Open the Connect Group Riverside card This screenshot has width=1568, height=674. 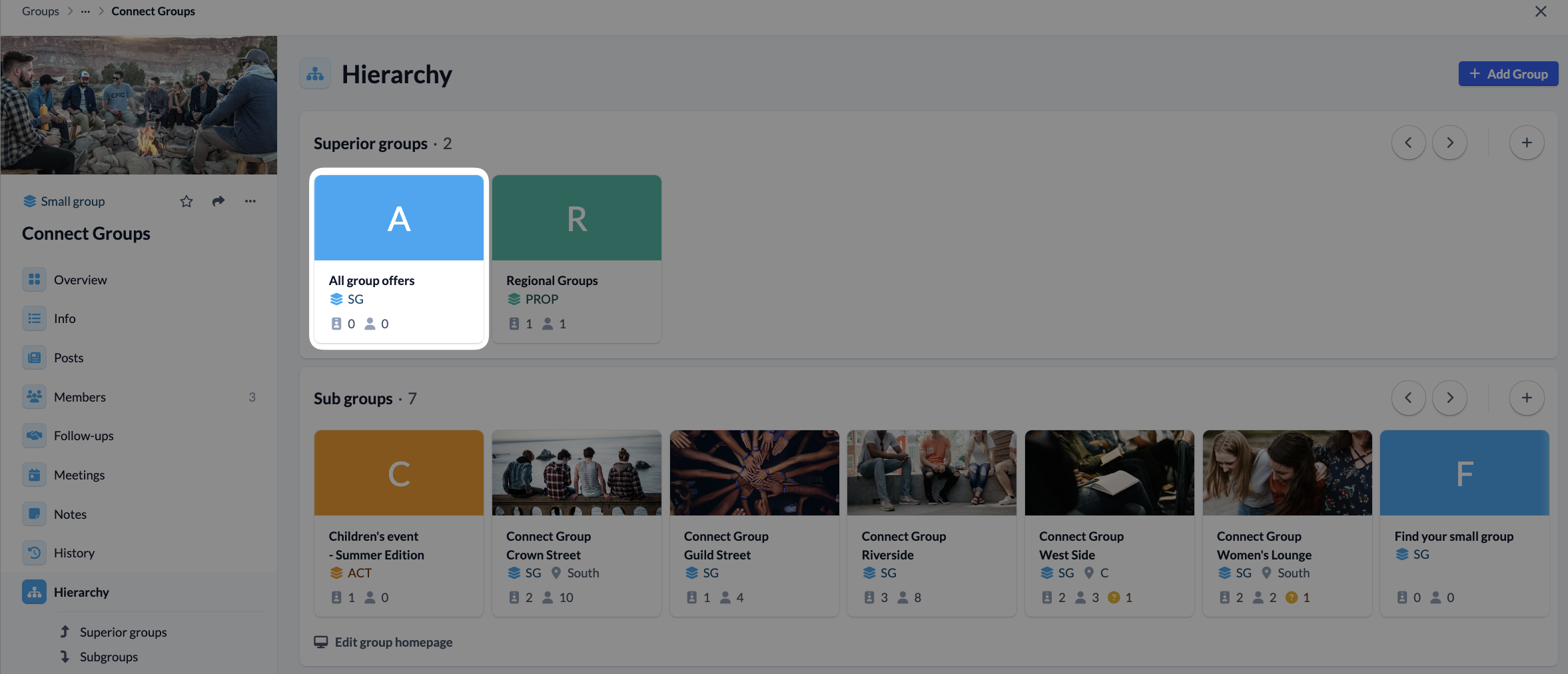point(931,523)
